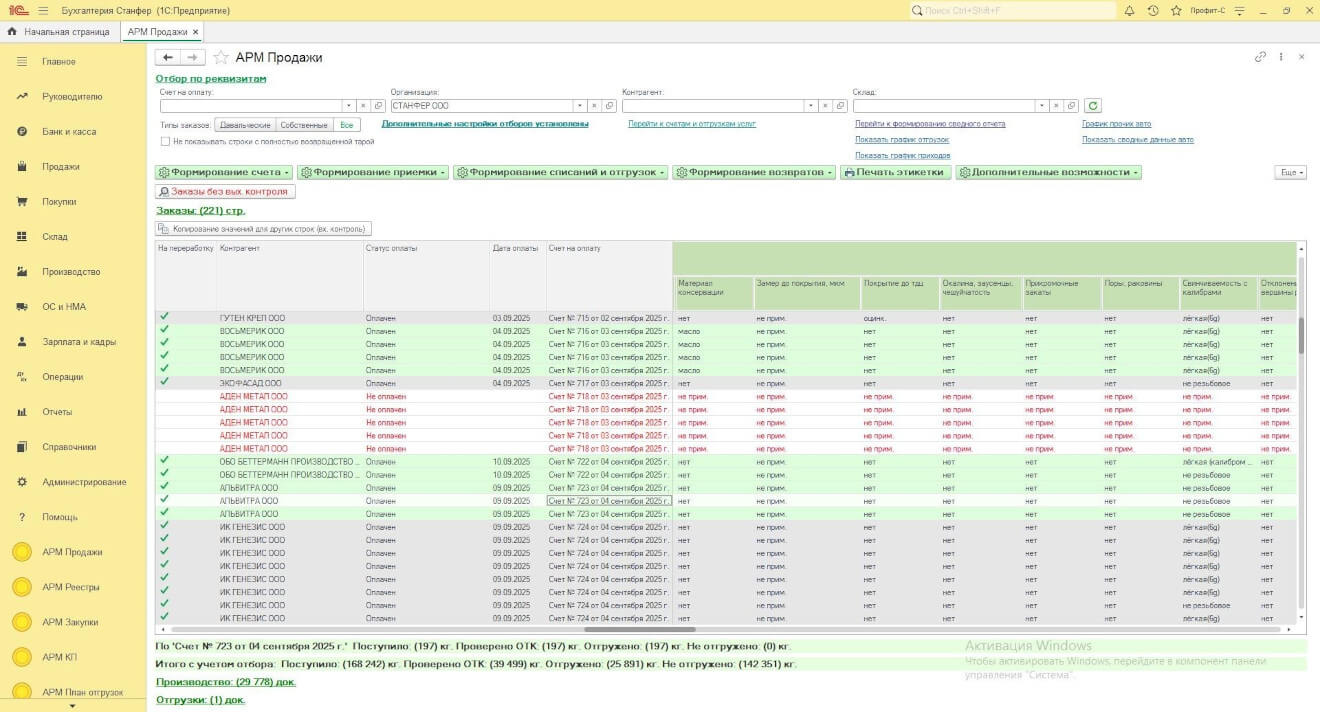Screen dimensions: 1320x712
Task: Open the notifications bell icon
Action: pyautogui.click(x=1129, y=11)
